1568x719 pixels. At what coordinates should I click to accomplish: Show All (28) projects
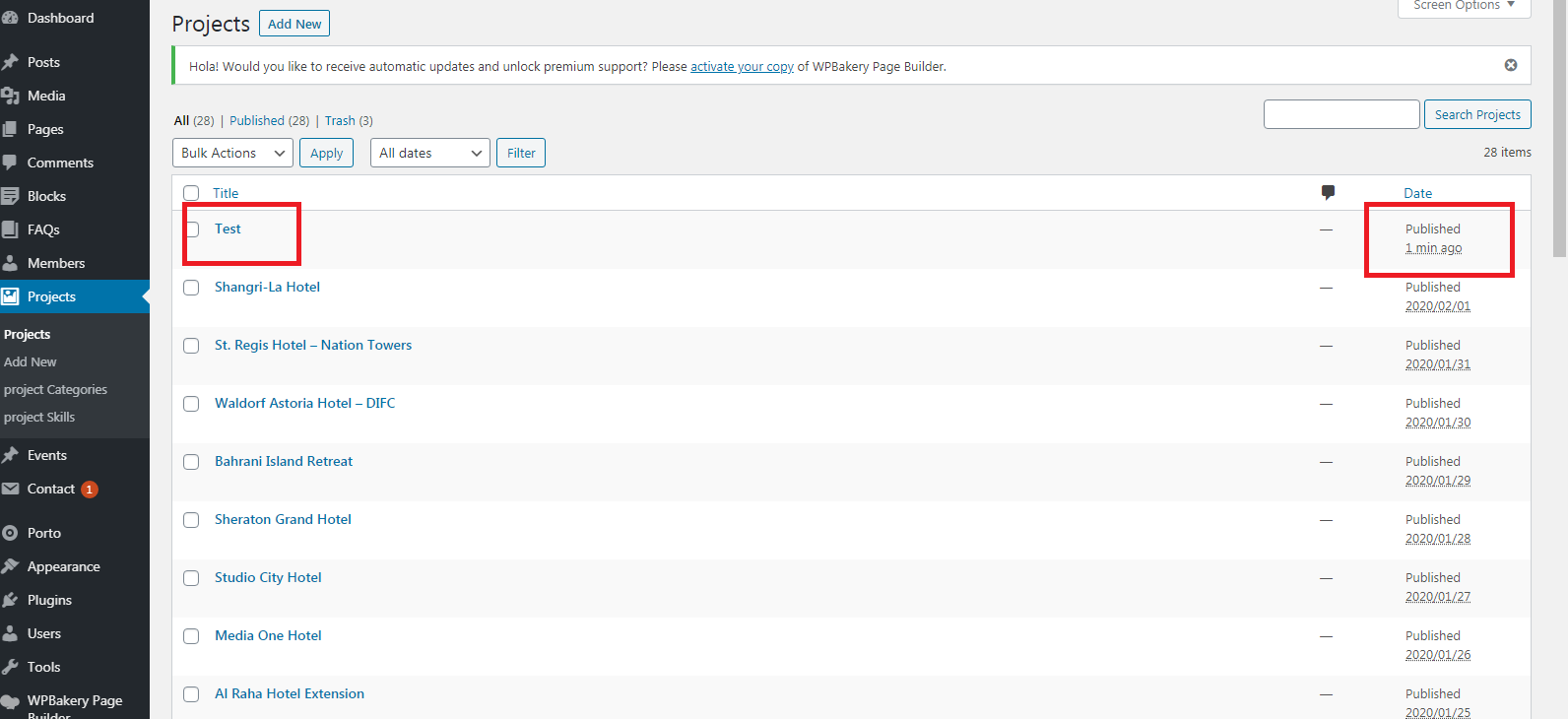point(194,120)
